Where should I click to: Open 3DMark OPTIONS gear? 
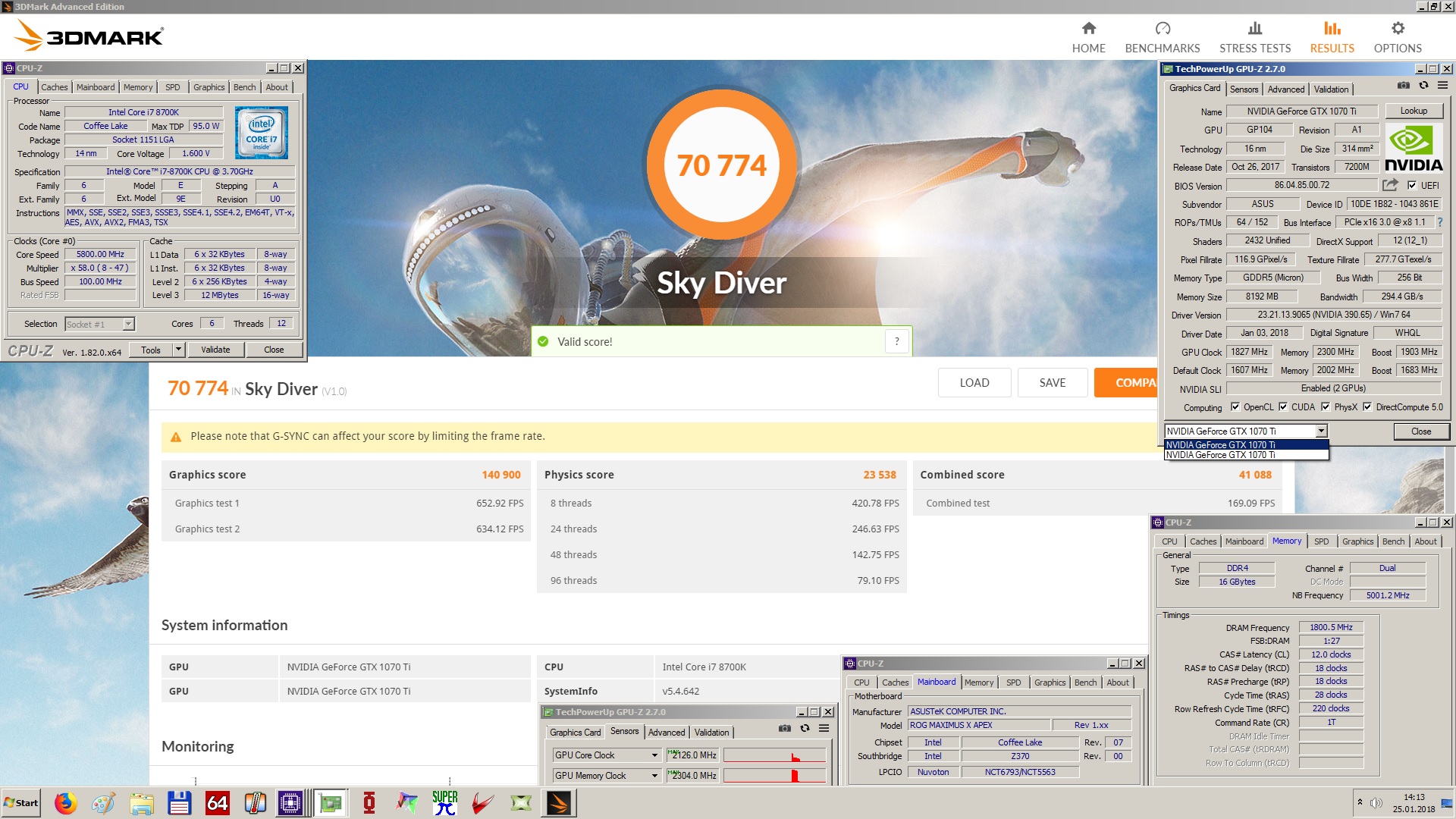[x=1397, y=37]
